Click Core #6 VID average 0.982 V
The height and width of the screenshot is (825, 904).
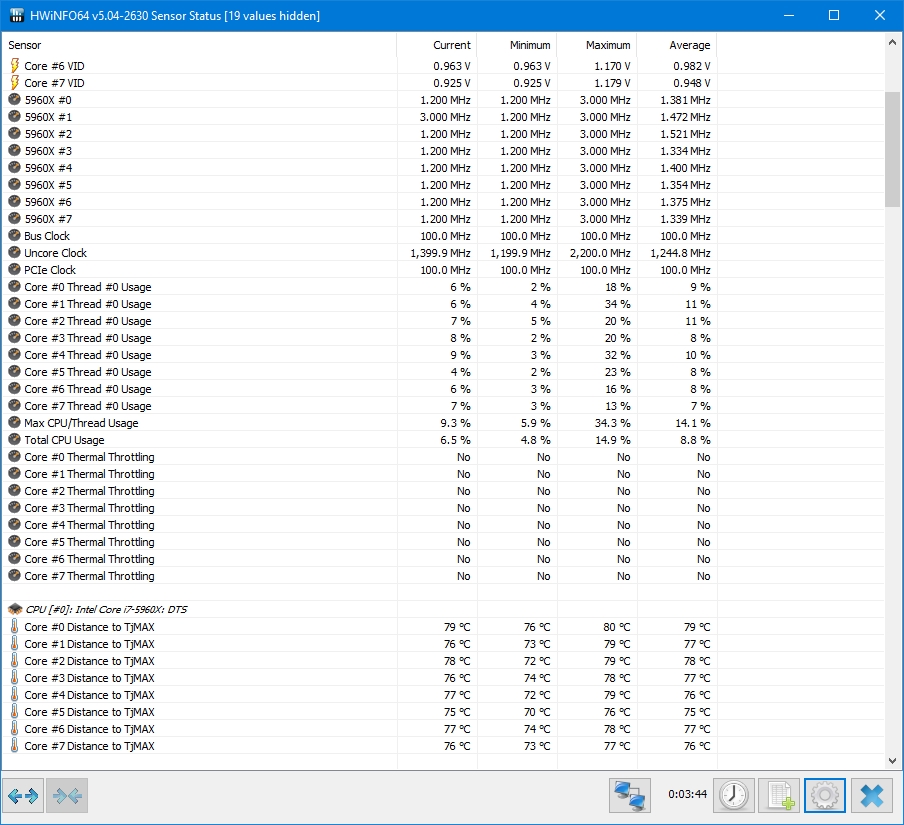pyautogui.click(x=692, y=66)
